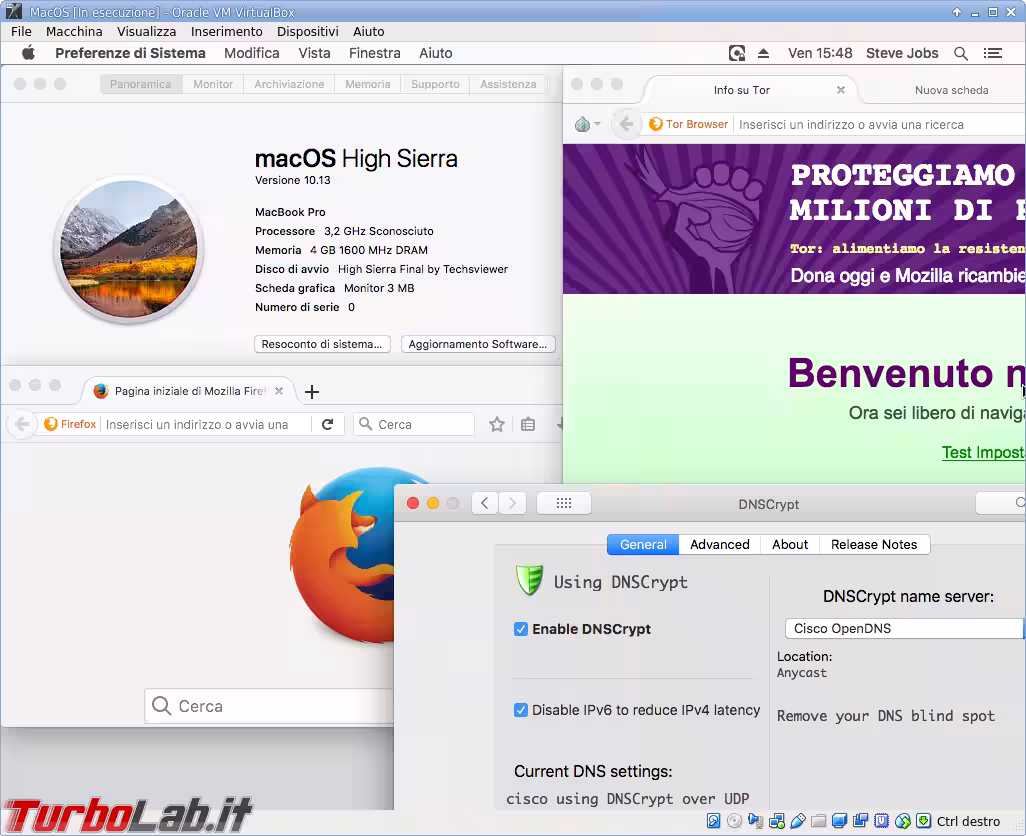Click the Torbutton onion icon
The height and width of the screenshot is (836, 1026).
(583, 125)
